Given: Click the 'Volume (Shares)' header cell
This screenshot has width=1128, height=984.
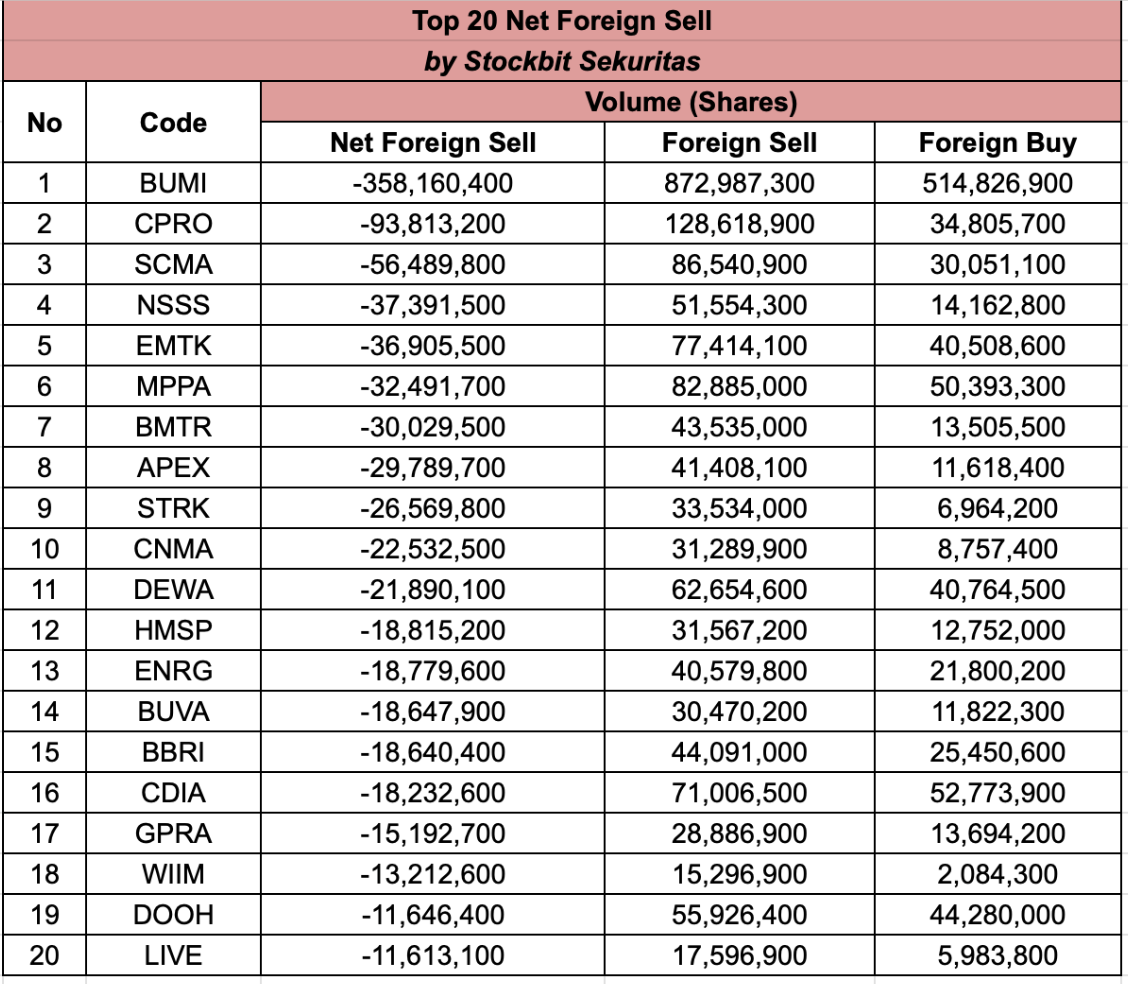Looking at the screenshot, I should (x=690, y=102).
